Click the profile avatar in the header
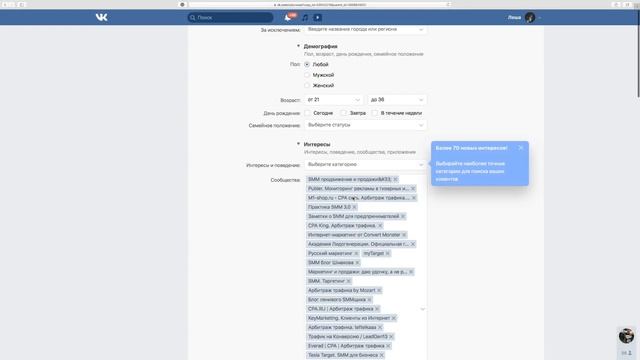The height and width of the screenshot is (360, 640). pyautogui.click(x=530, y=18)
